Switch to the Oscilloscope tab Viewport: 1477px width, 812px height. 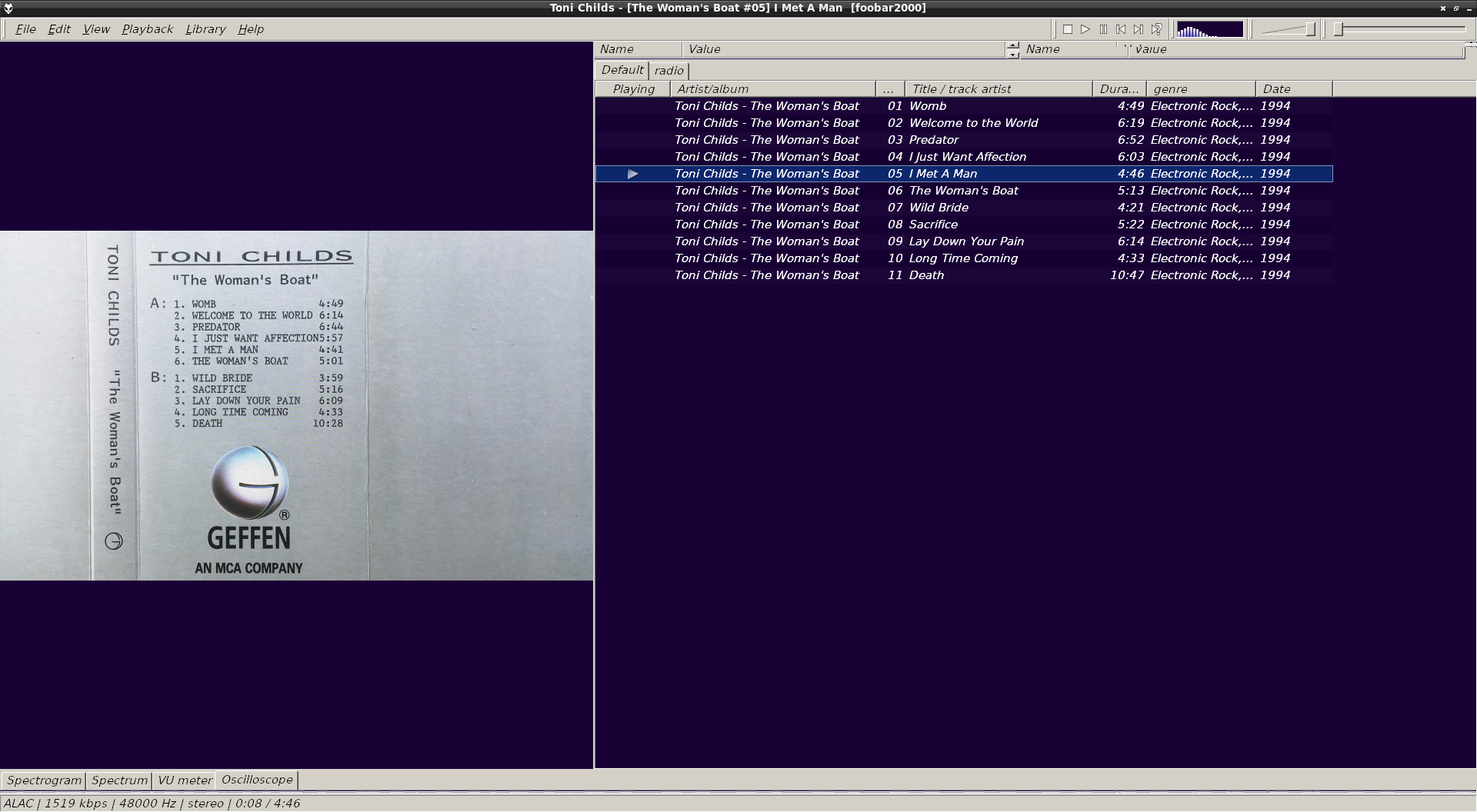pyautogui.click(x=257, y=780)
